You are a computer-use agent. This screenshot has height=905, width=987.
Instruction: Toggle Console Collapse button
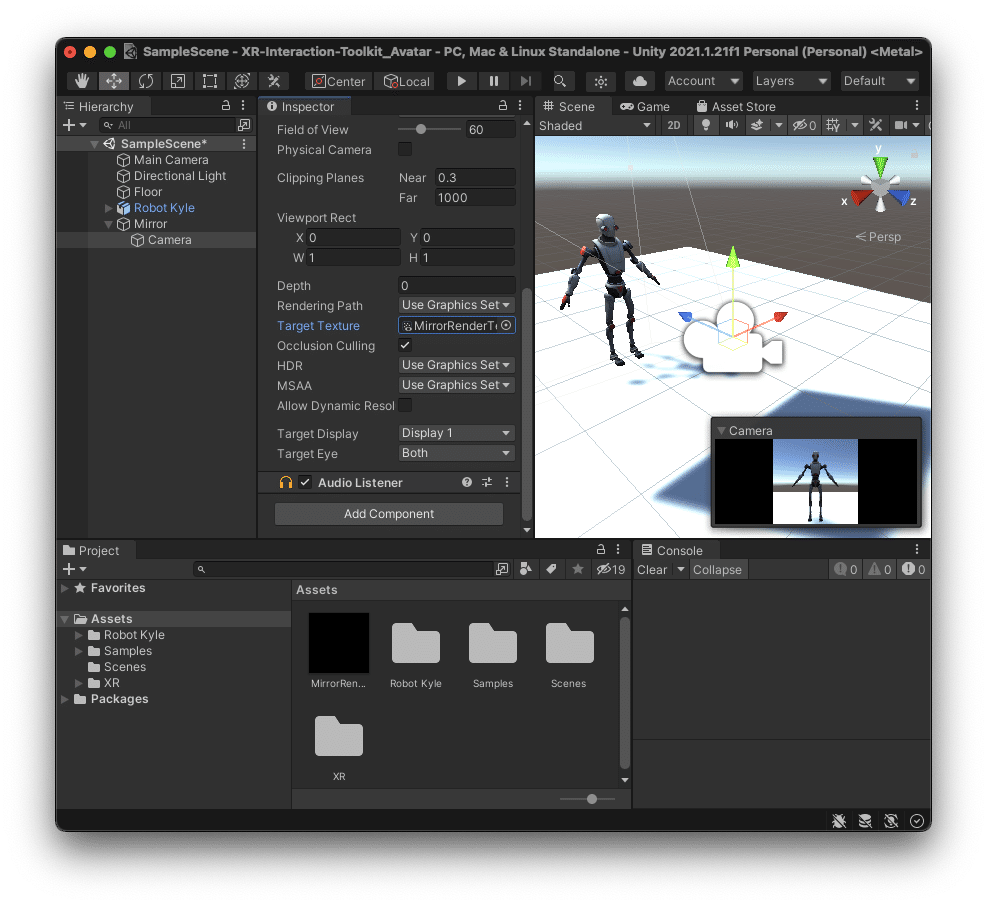717,570
